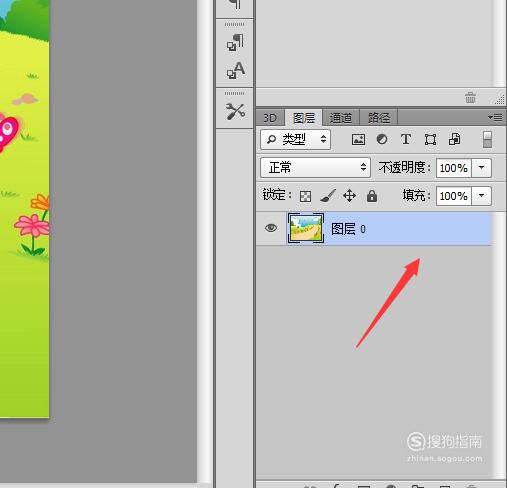Open the 类型 filter type dropdown
The width and height of the screenshot is (507, 488).
tap(295, 139)
